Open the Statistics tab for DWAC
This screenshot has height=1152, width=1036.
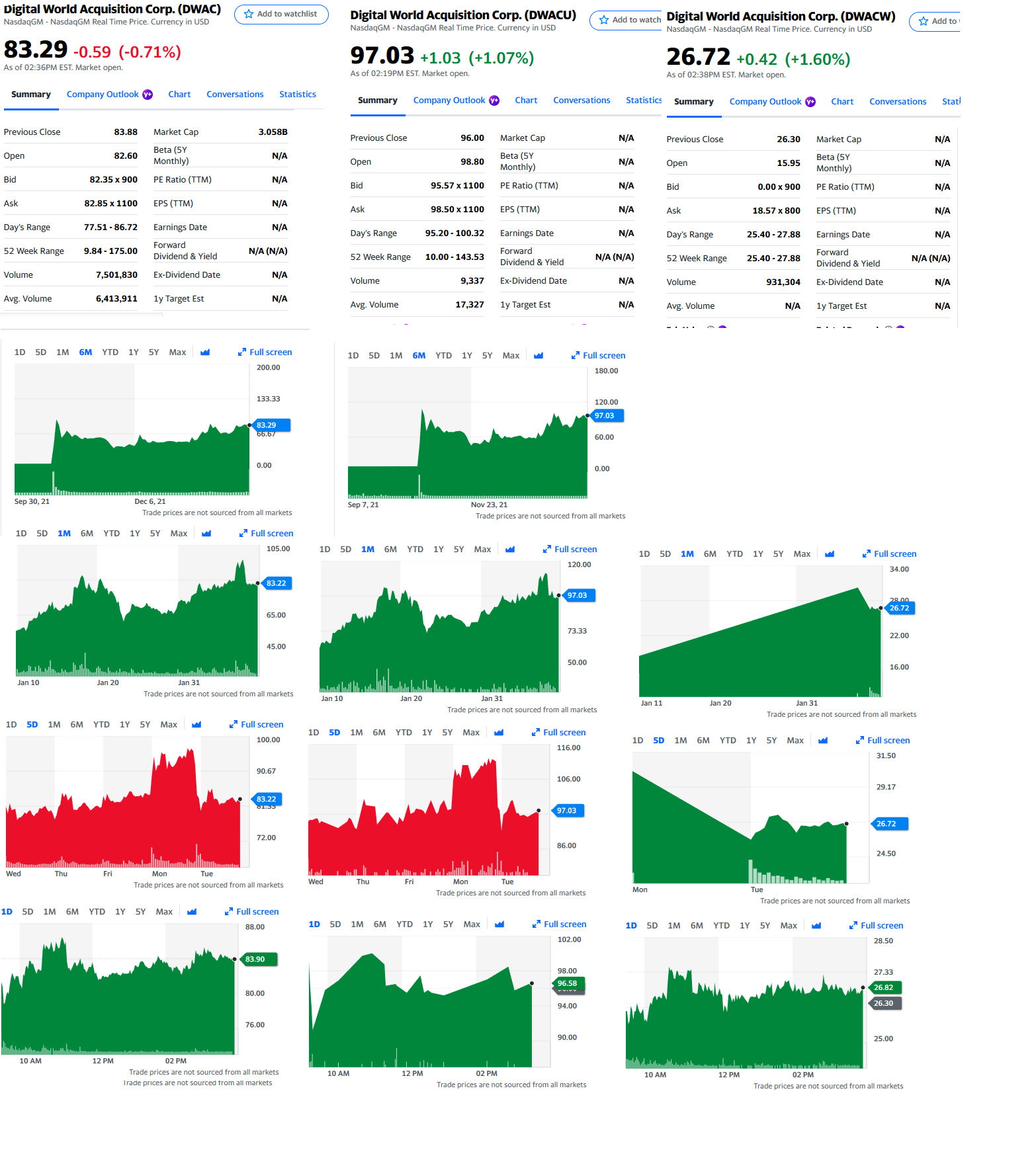(x=298, y=95)
